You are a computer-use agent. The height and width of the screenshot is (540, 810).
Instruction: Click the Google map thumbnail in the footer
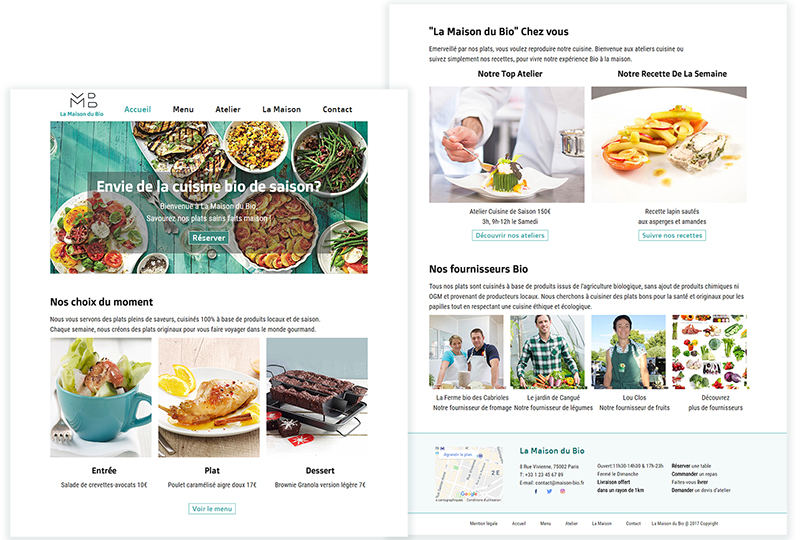click(x=469, y=474)
